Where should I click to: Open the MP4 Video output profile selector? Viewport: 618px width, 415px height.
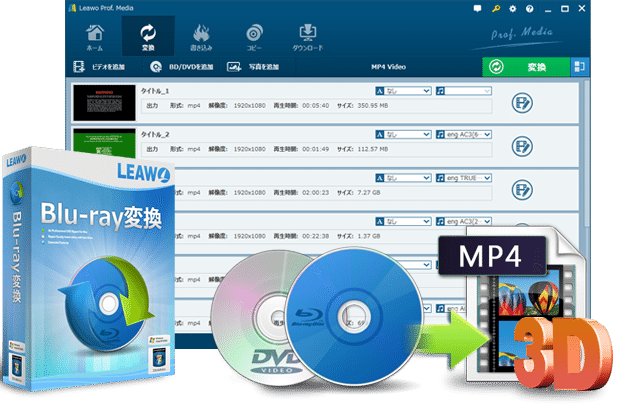pos(388,67)
